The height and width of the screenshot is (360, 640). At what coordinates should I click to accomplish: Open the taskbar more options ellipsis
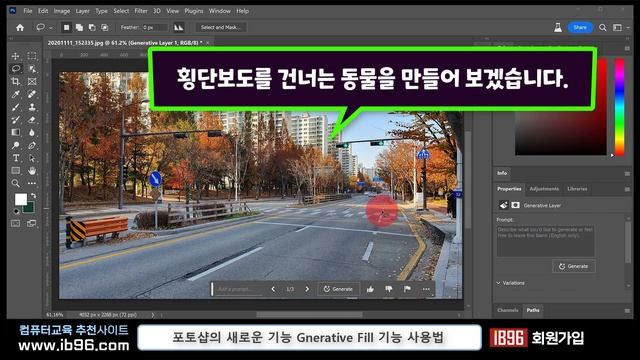(426, 289)
